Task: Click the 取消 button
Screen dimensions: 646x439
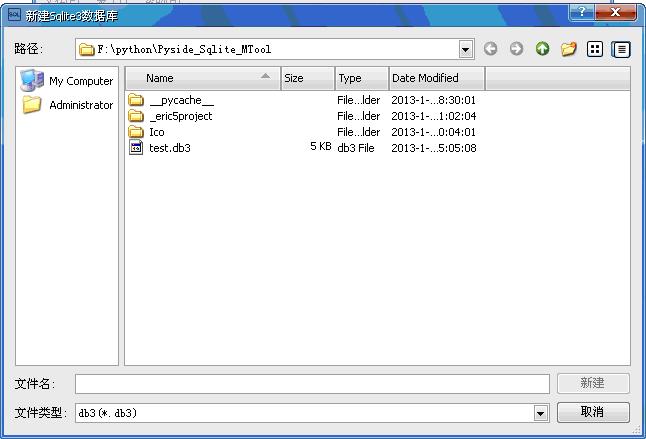Action: point(593,412)
